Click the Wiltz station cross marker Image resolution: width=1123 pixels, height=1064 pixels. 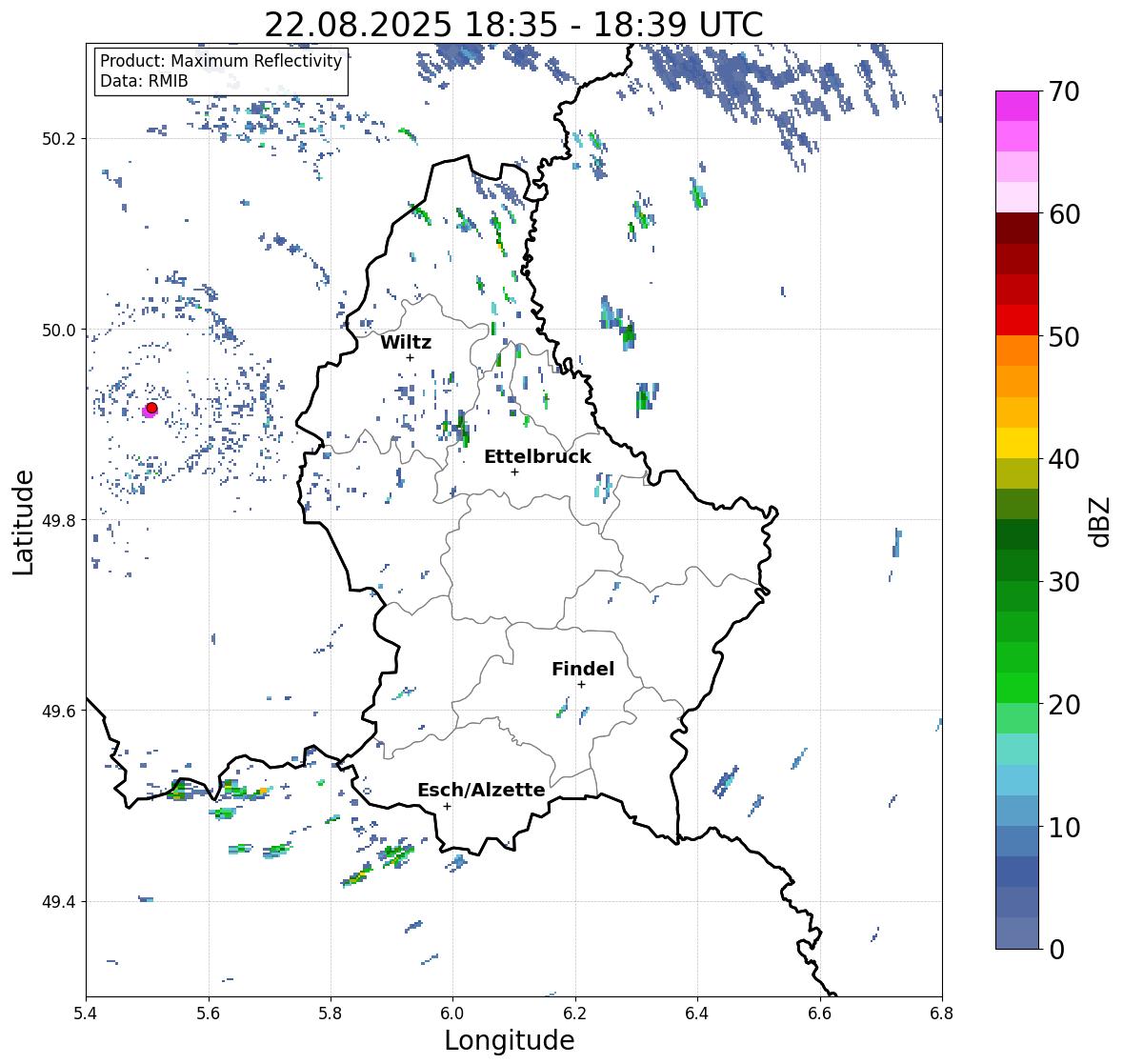pos(410,357)
